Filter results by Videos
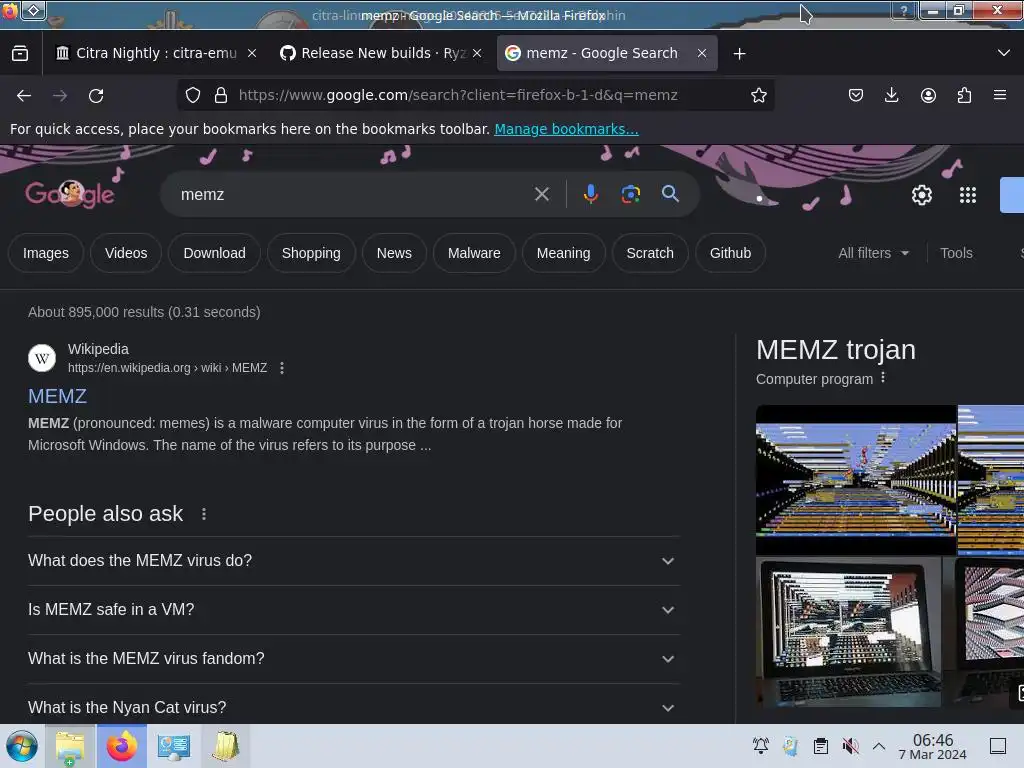Image resolution: width=1024 pixels, height=768 pixels. (126, 253)
